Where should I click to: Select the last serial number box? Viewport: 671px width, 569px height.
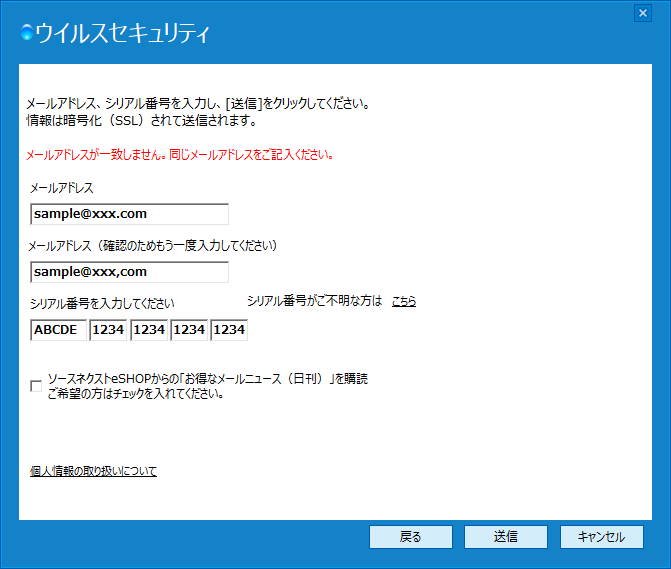tap(229, 330)
